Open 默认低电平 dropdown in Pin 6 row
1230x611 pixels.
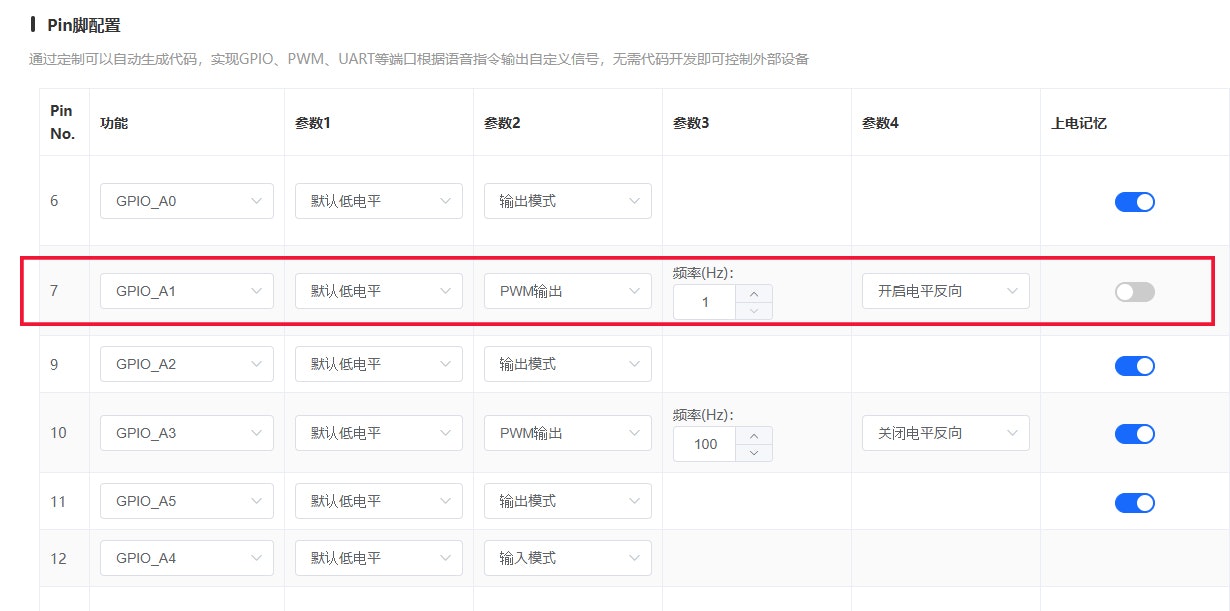[379, 201]
